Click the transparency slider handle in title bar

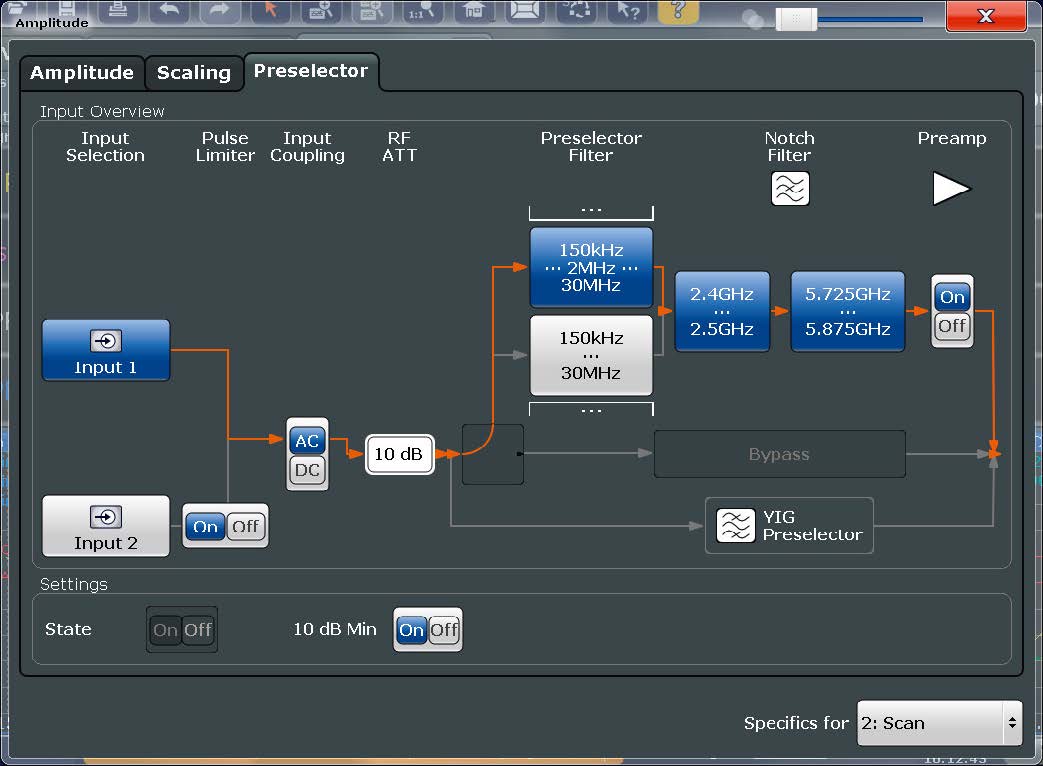(x=797, y=19)
